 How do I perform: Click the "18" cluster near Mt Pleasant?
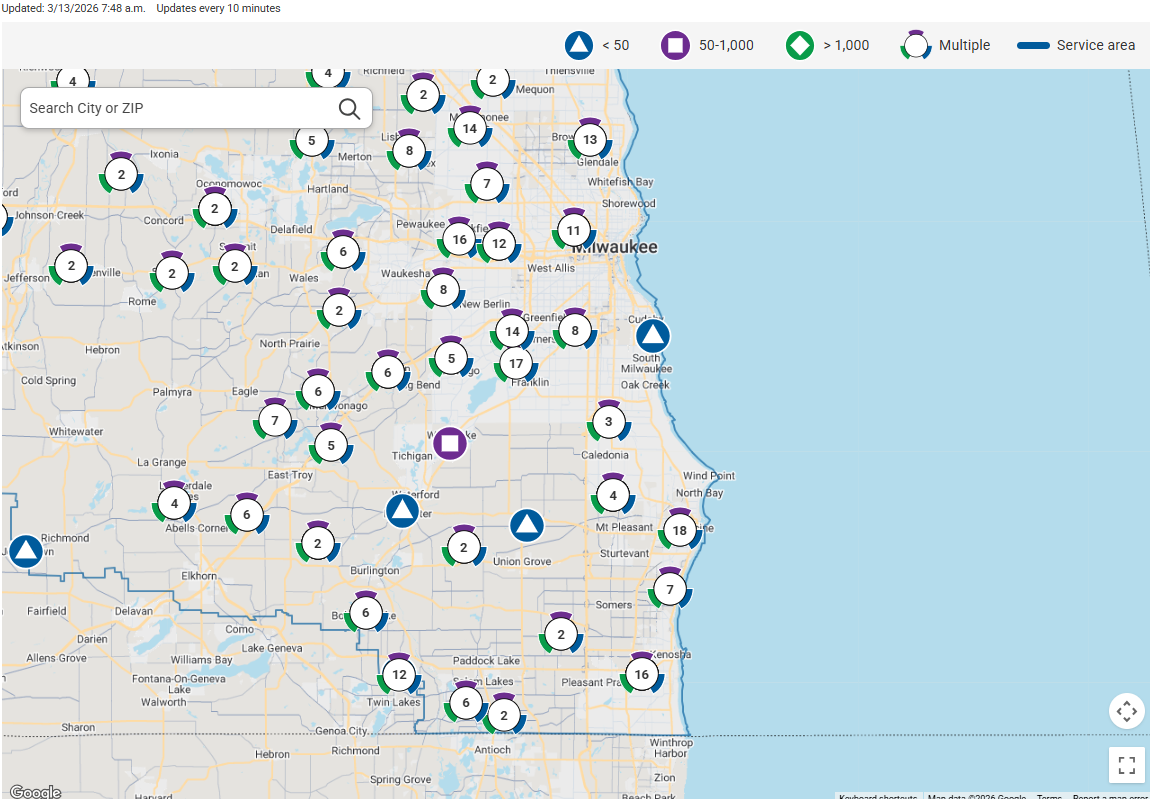(x=680, y=530)
